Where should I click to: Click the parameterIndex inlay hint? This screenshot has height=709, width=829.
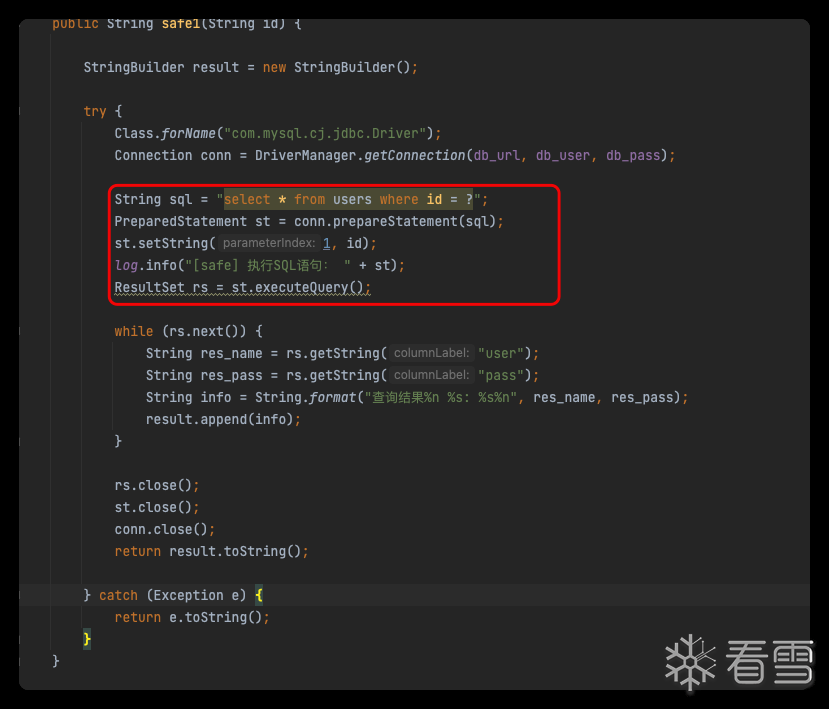coord(269,243)
